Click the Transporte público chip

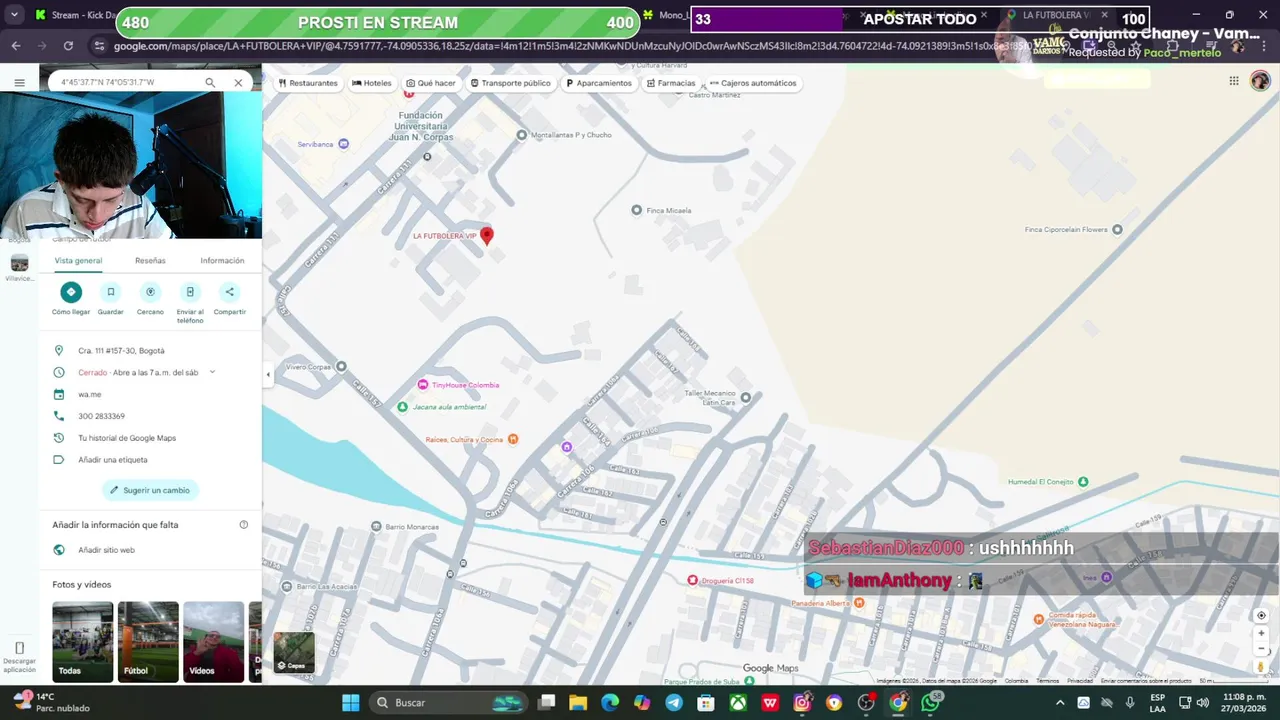coord(510,83)
